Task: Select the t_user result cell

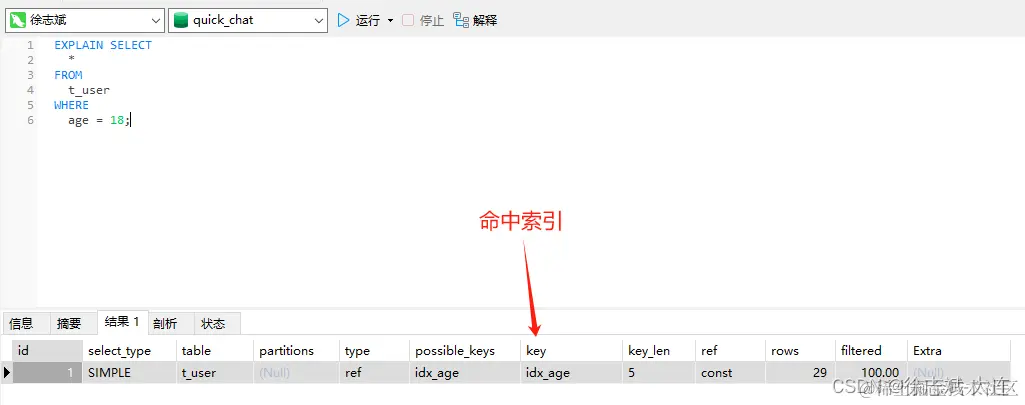Action: (215, 373)
